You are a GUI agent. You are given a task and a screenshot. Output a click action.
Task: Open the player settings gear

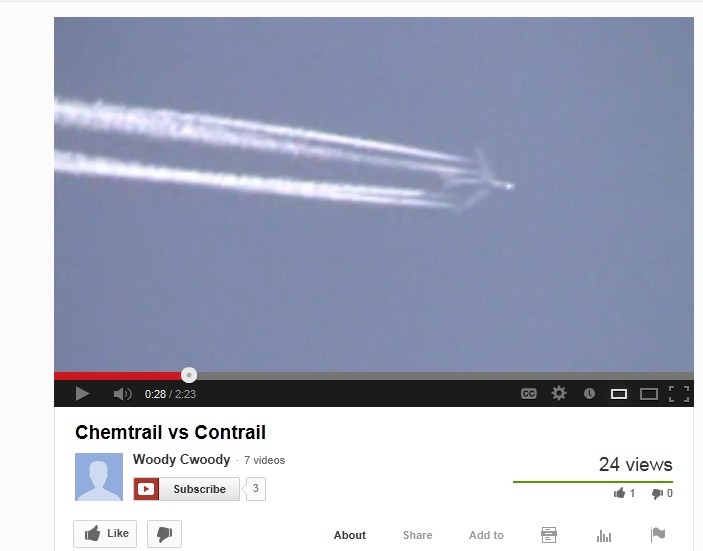click(559, 393)
